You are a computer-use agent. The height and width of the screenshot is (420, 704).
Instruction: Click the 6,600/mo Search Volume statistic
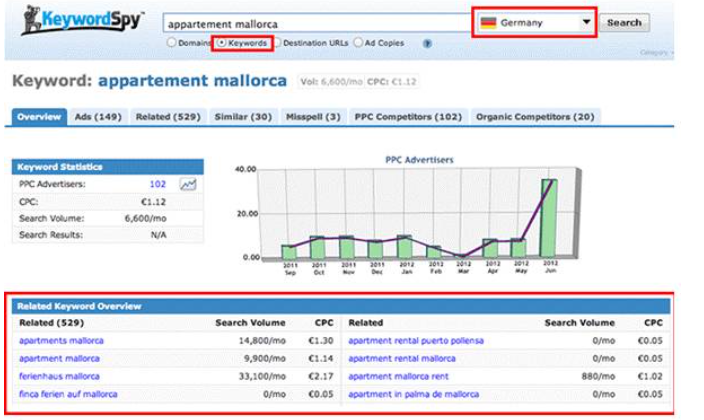[x=145, y=219]
